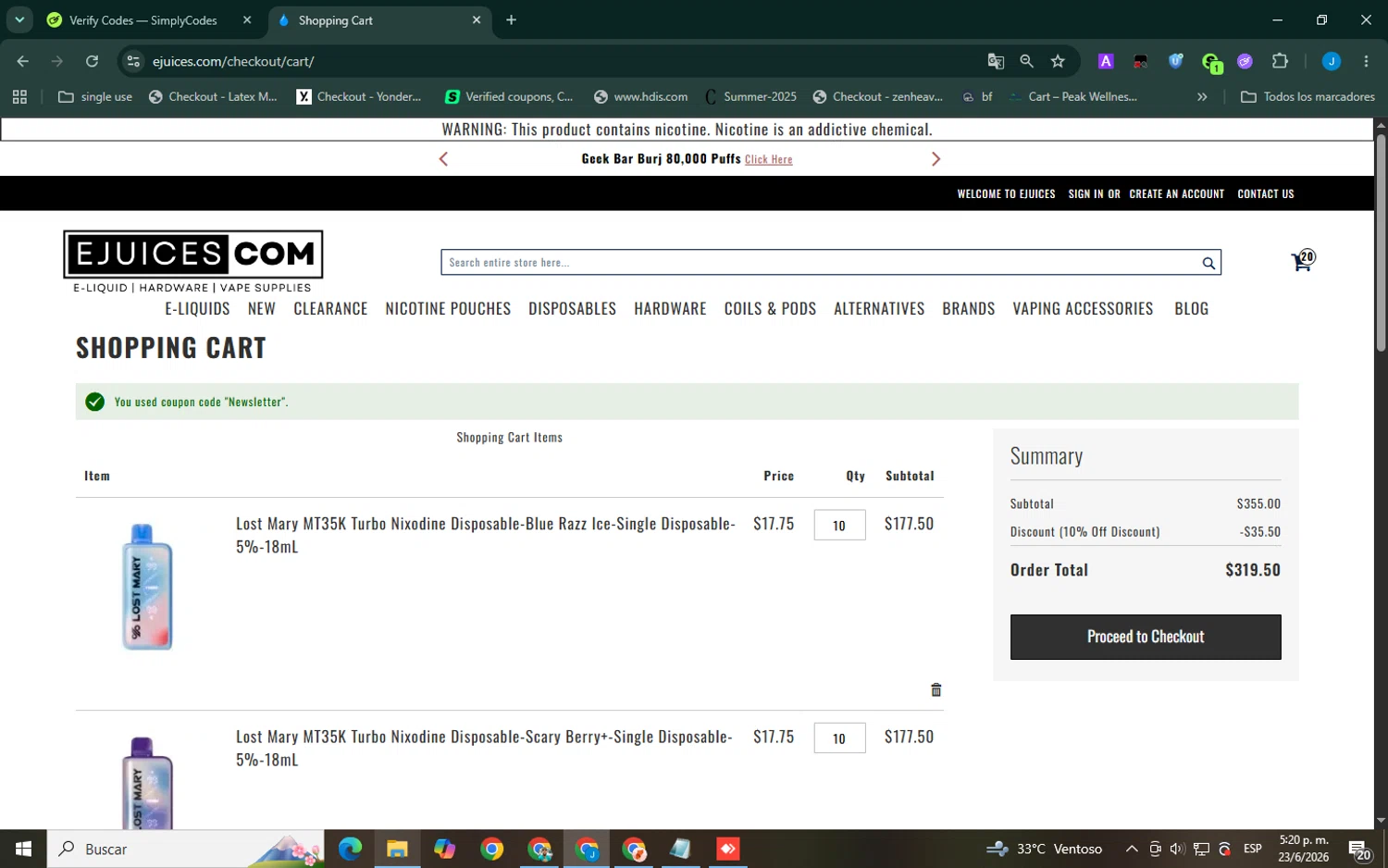The height and width of the screenshot is (868, 1388).
Task: Click Proceed to Checkout button
Action: 1146,637
